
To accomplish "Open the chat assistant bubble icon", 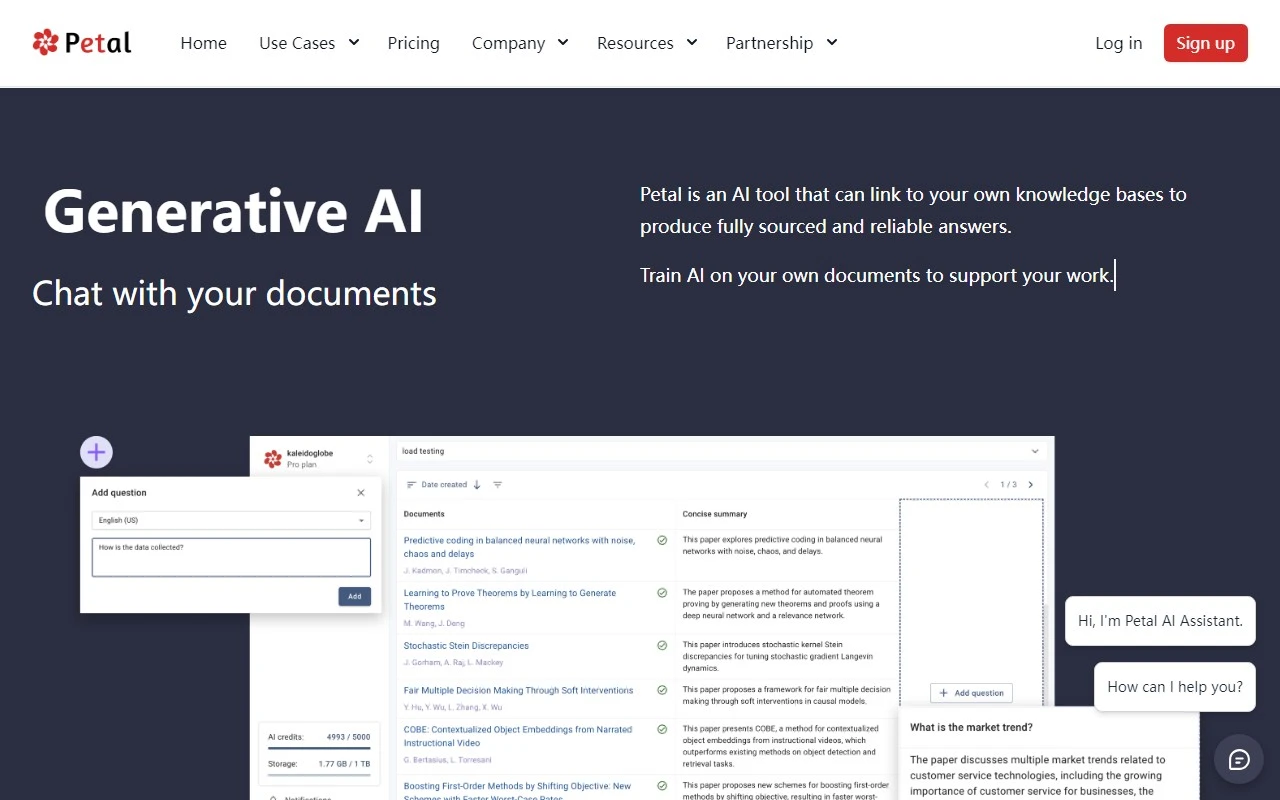I will (x=1239, y=759).
